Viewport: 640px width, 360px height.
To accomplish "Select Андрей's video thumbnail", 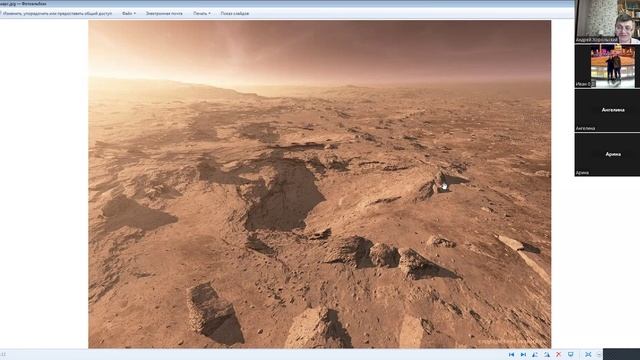I will coord(607,22).
